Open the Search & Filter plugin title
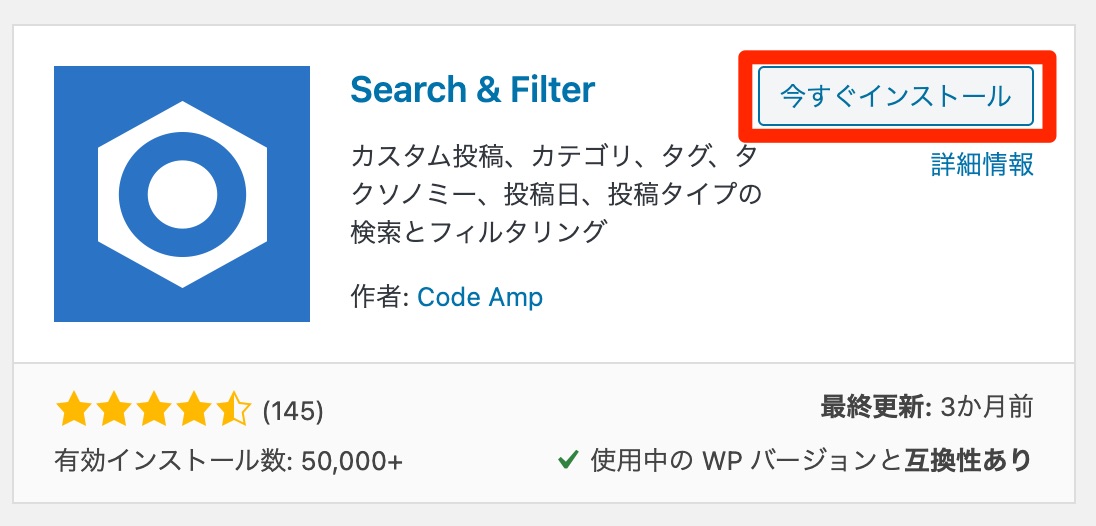The height and width of the screenshot is (526, 1096). [473, 89]
